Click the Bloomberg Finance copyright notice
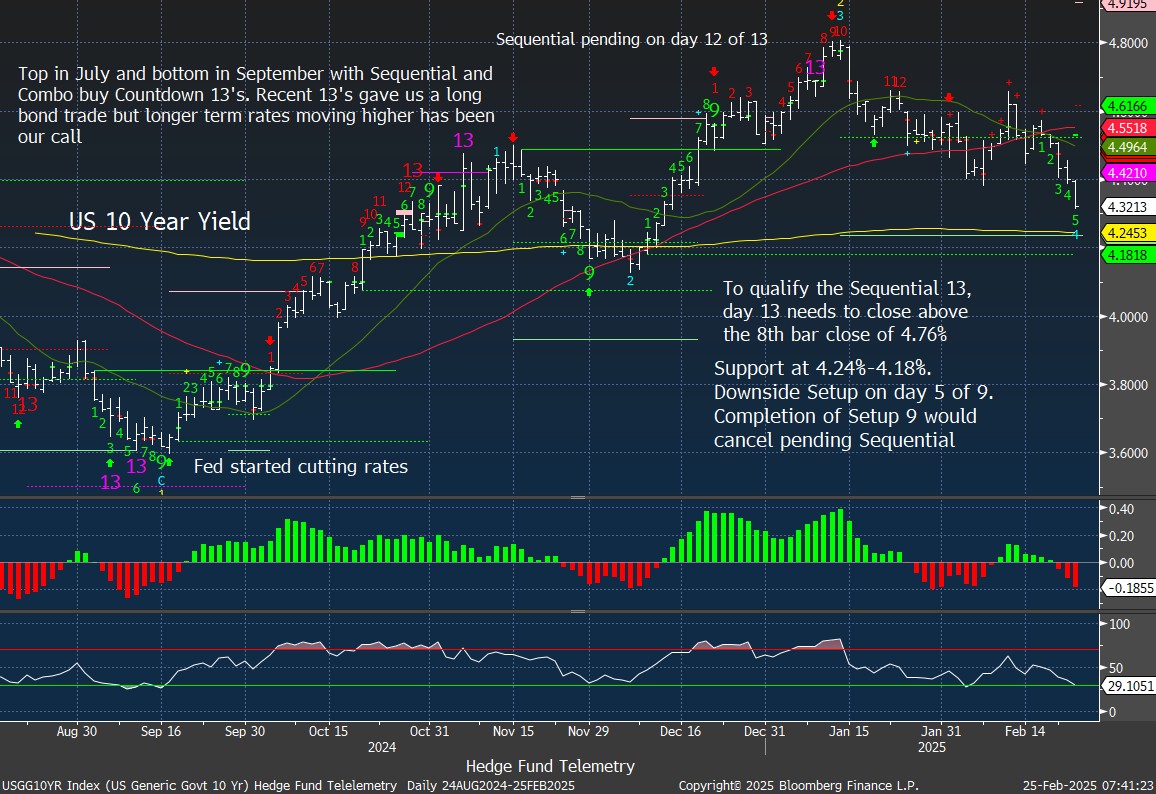This screenshot has height=794, width=1156. pyautogui.click(x=798, y=786)
